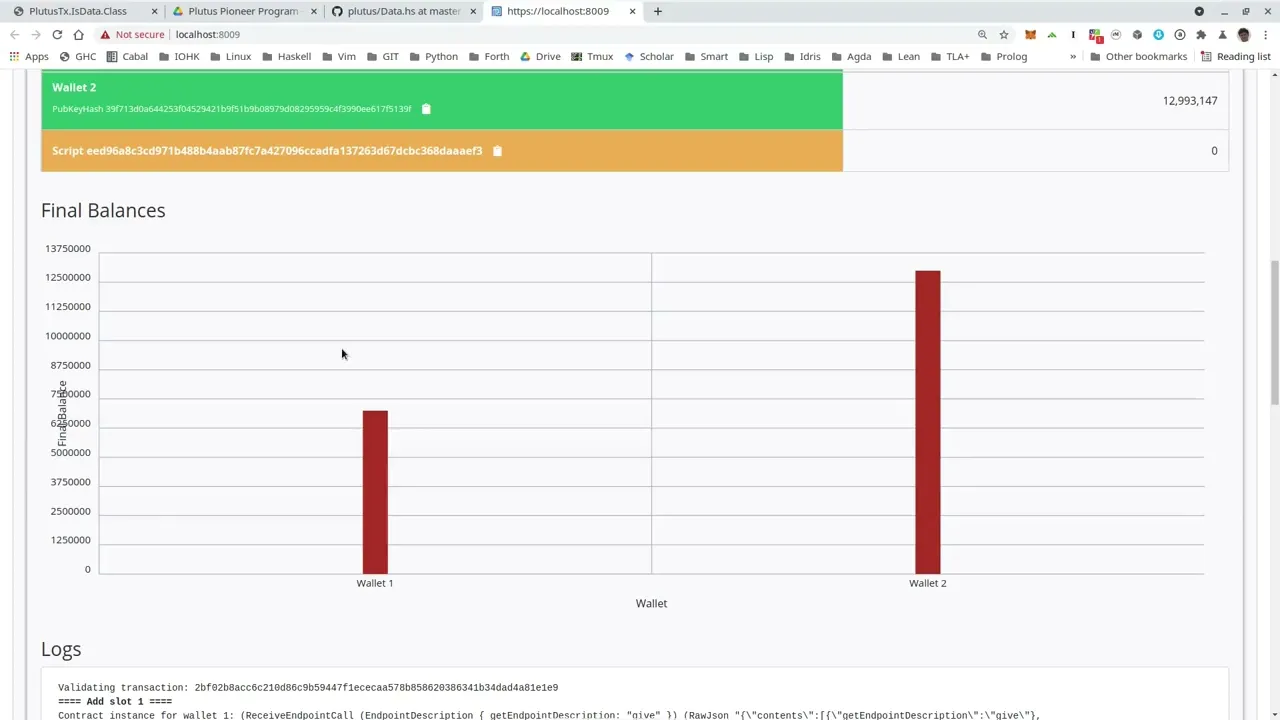This screenshot has height=720, width=1280.
Task: Click the MetaMask fox extension icon
Action: point(1030,35)
